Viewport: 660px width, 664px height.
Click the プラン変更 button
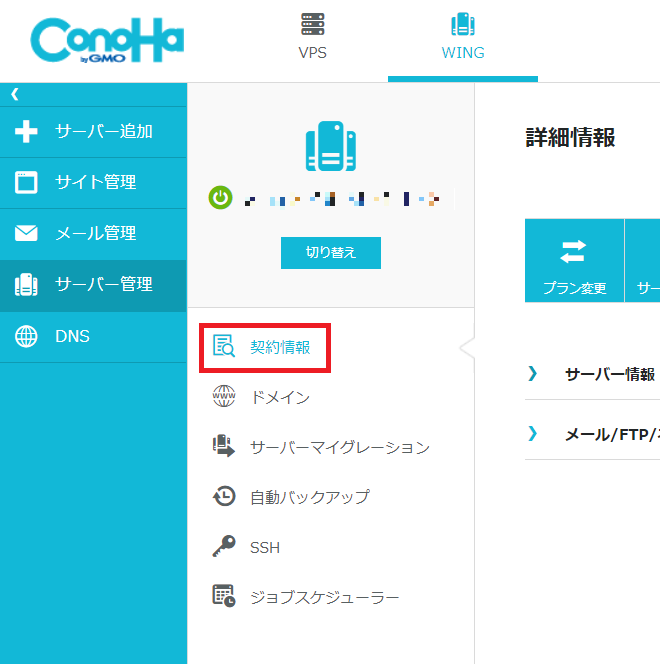pos(574,261)
